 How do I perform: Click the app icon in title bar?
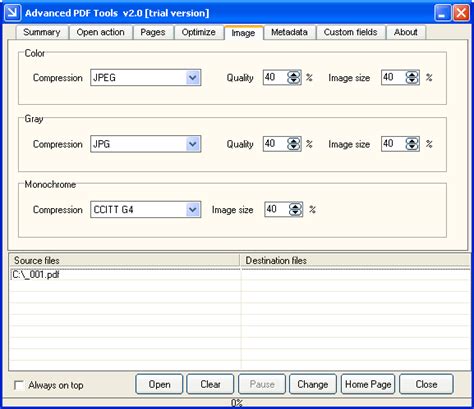tap(13, 13)
